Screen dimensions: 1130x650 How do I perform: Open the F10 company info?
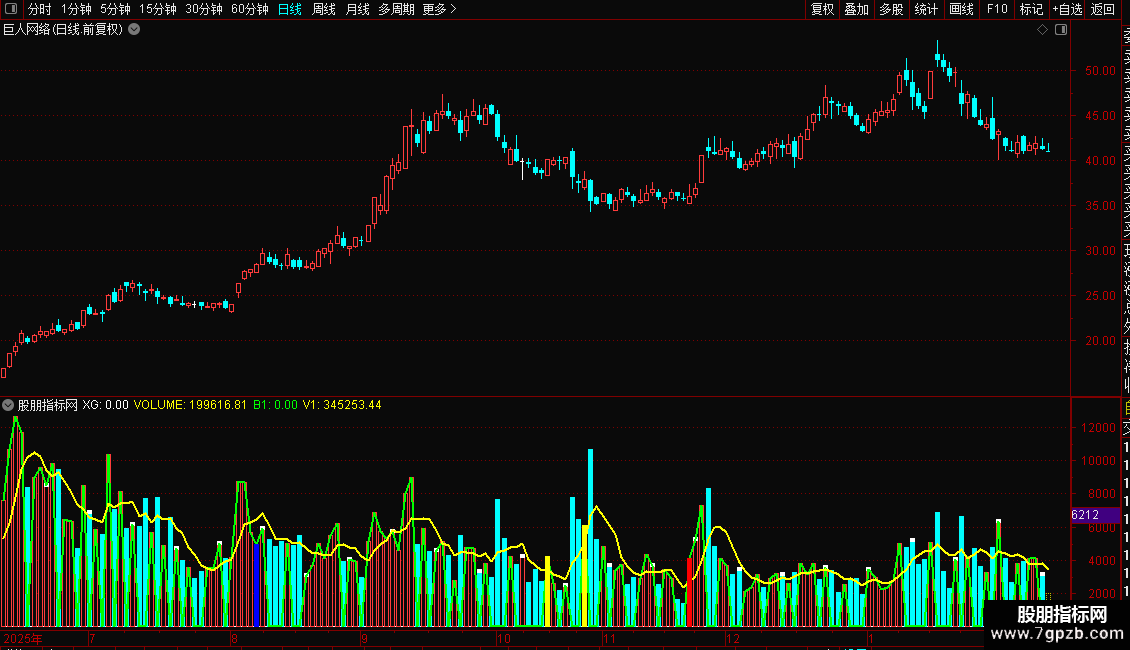pyautogui.click(x=997, y=9)
